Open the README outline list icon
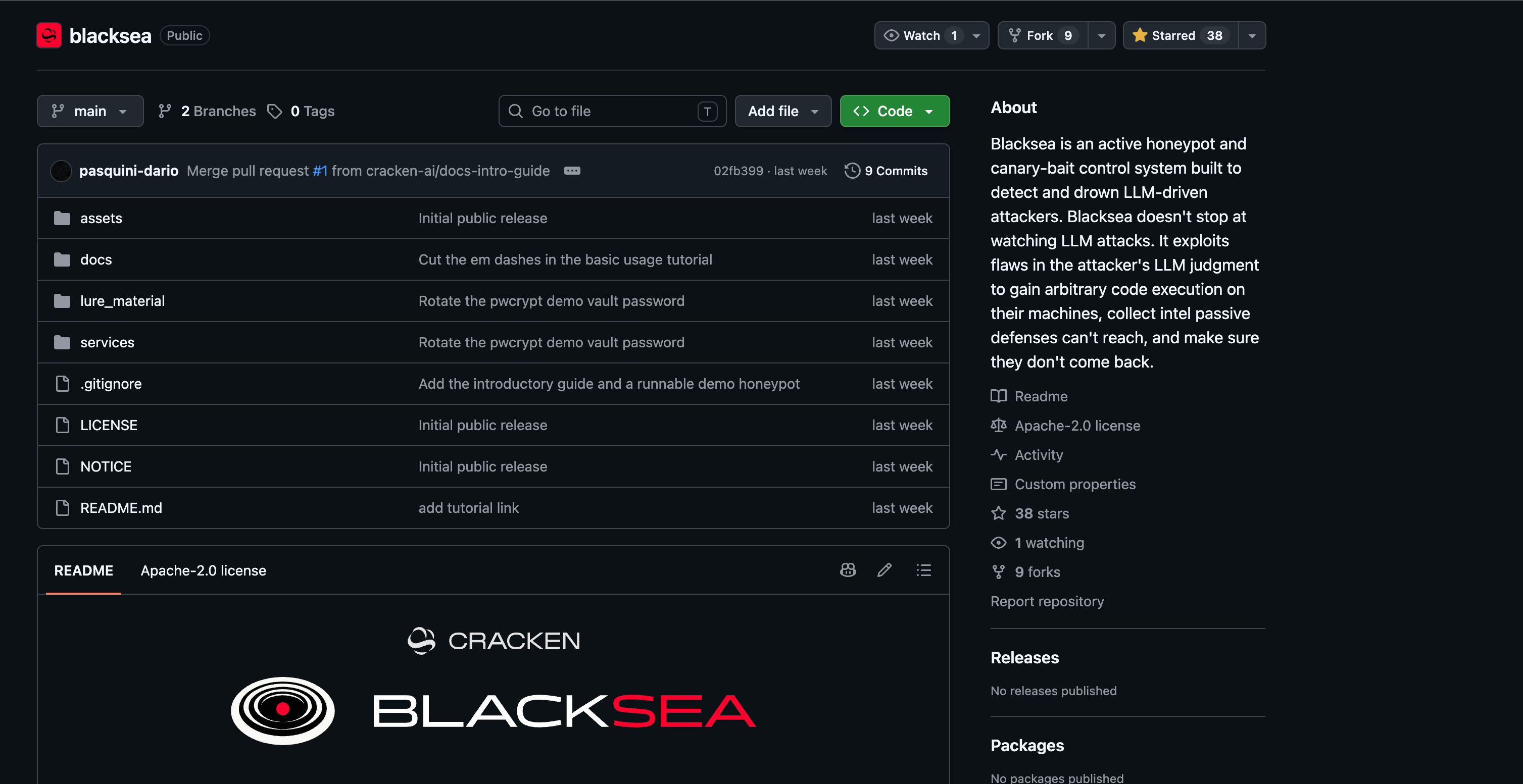The image size is (1523, 784). tap(923, 570)
